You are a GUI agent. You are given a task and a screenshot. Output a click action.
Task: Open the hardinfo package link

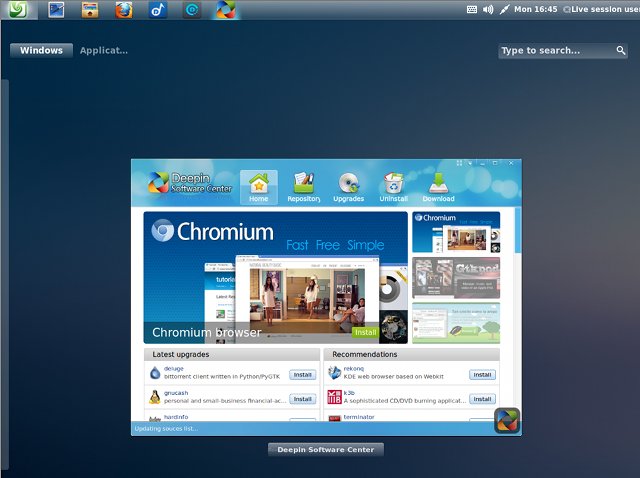(x=176, y=417)
